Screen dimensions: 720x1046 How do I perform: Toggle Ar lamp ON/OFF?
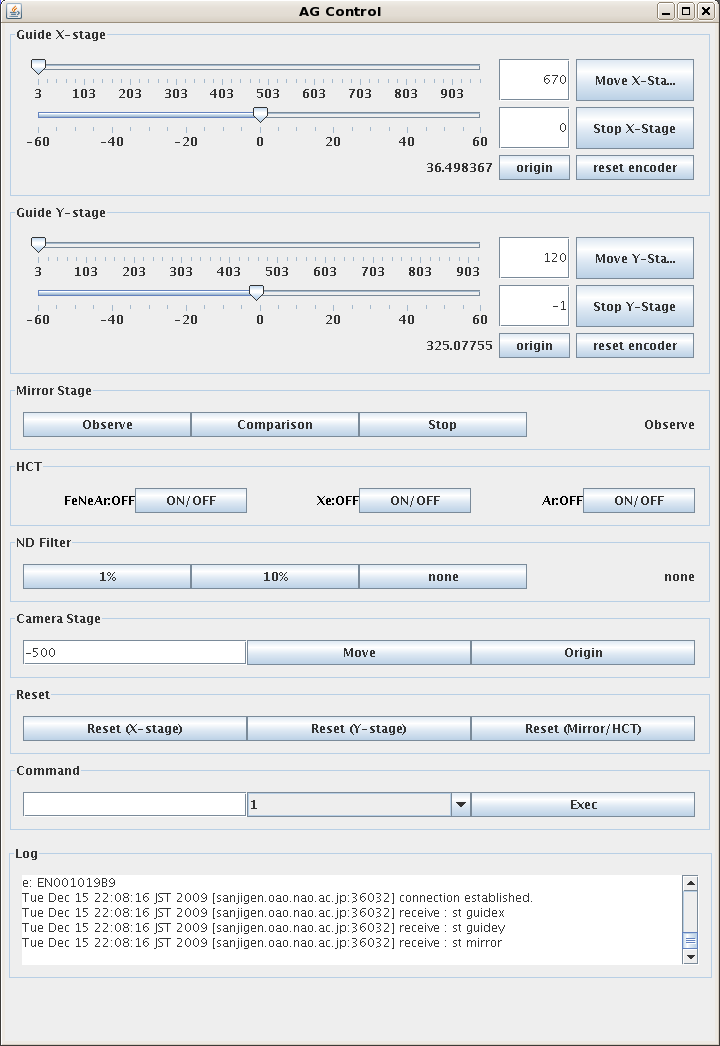tap(639, 500)
